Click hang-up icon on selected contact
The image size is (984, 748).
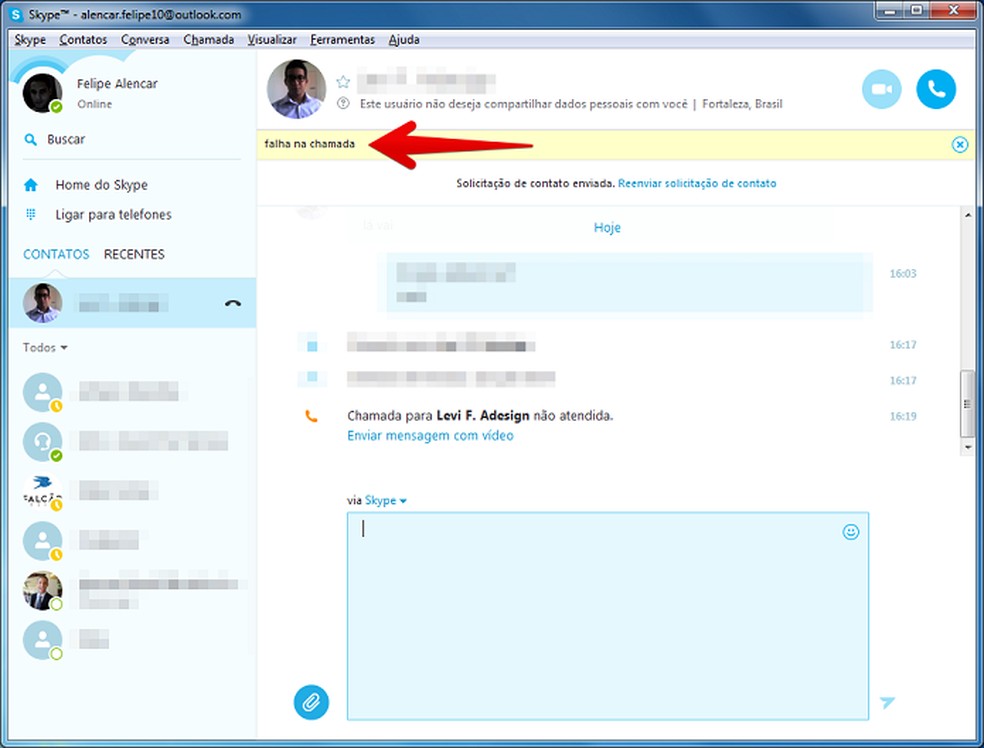click(233, 304)
